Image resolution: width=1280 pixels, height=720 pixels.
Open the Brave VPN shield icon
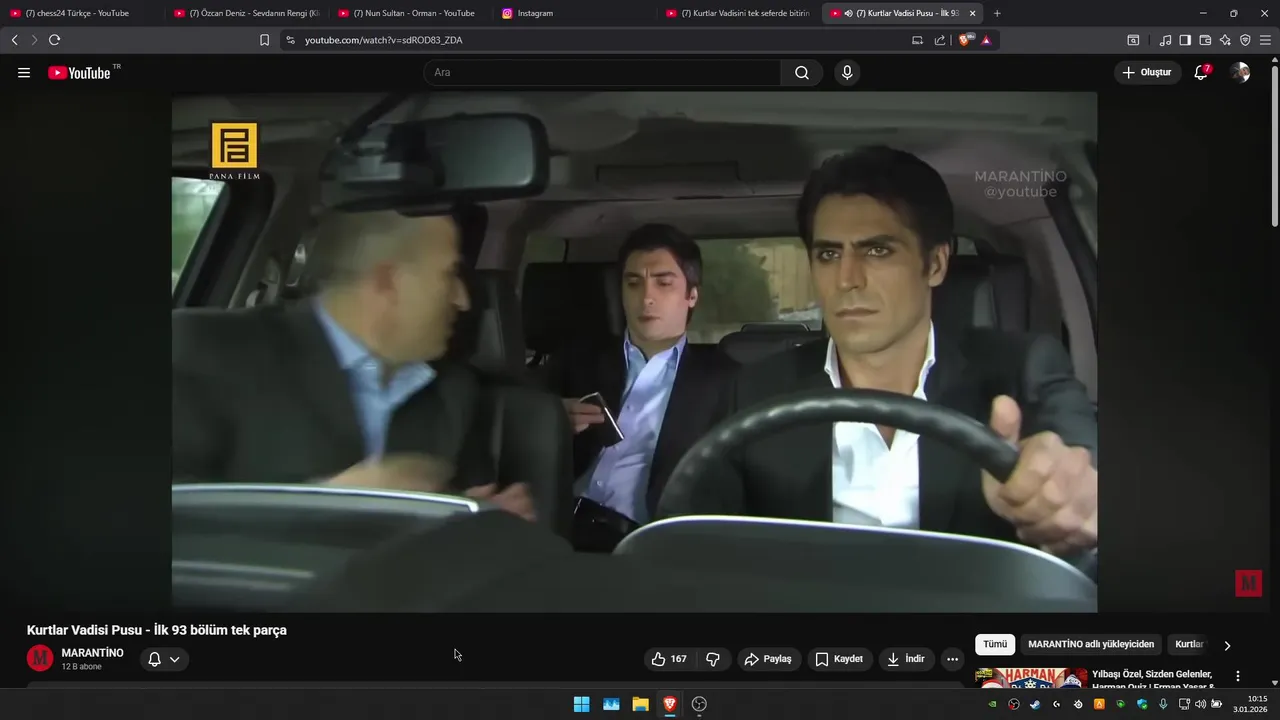tap(1245, 40)
